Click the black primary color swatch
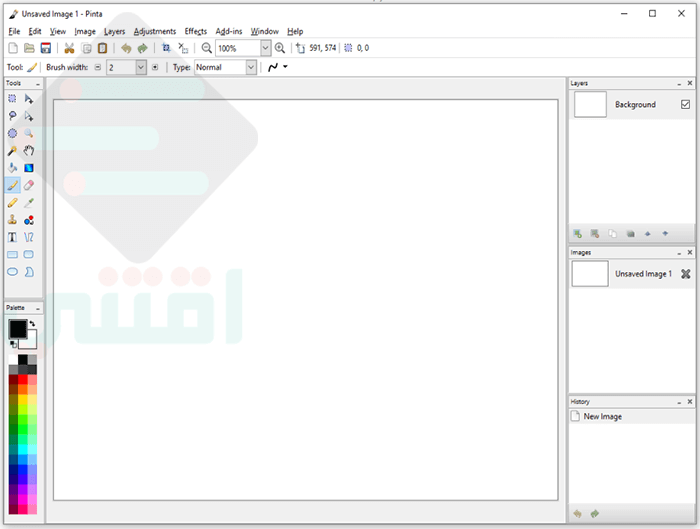 click(x=18, y=329)
